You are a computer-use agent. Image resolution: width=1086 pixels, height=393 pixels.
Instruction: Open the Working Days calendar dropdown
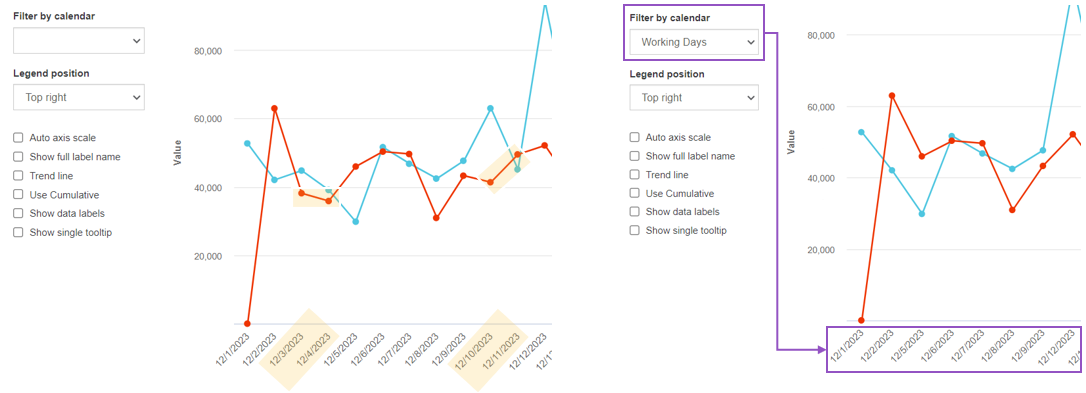pos(694,42)
